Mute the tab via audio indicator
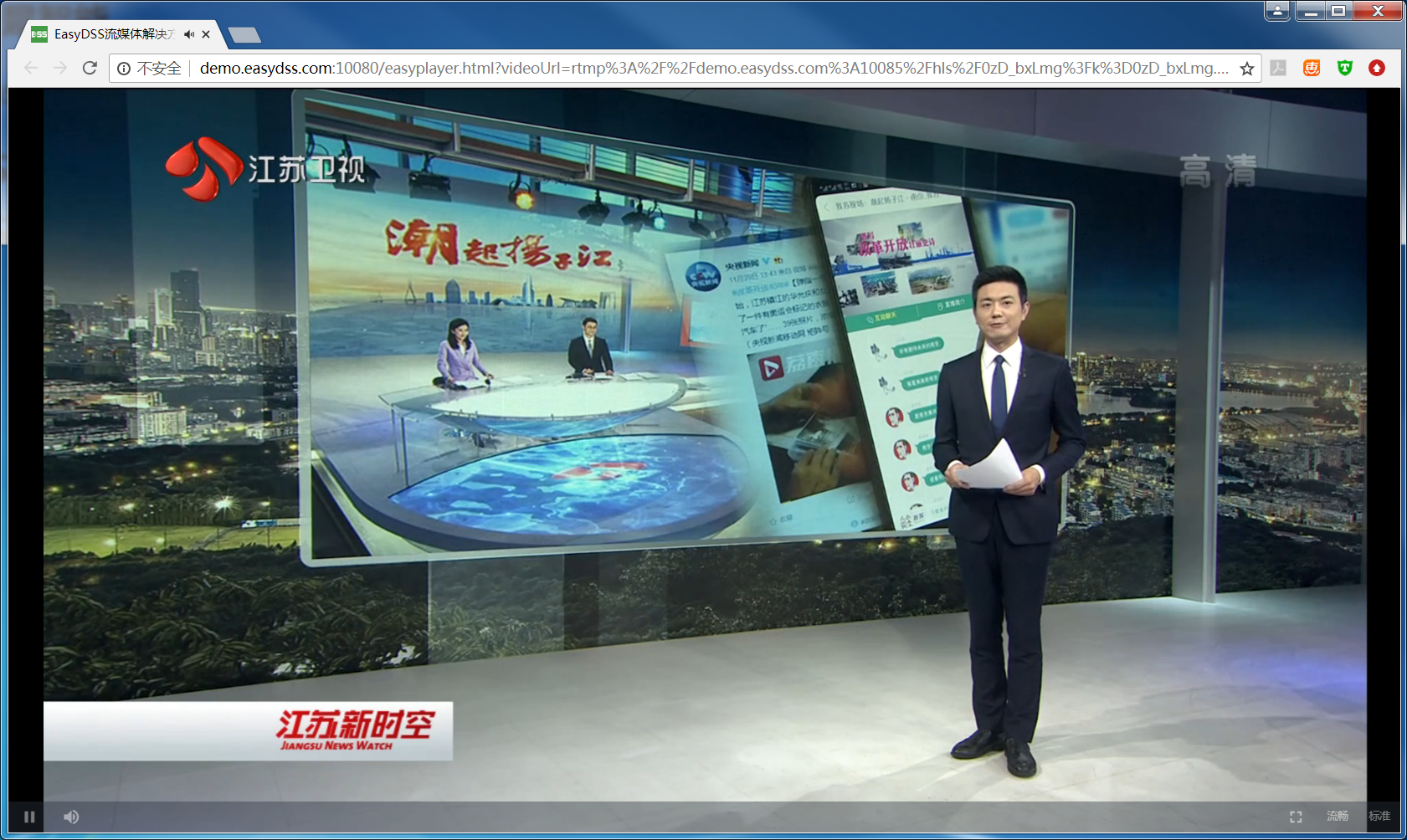This screenshot has height=840, width=1407. click(x=189, y=34)
